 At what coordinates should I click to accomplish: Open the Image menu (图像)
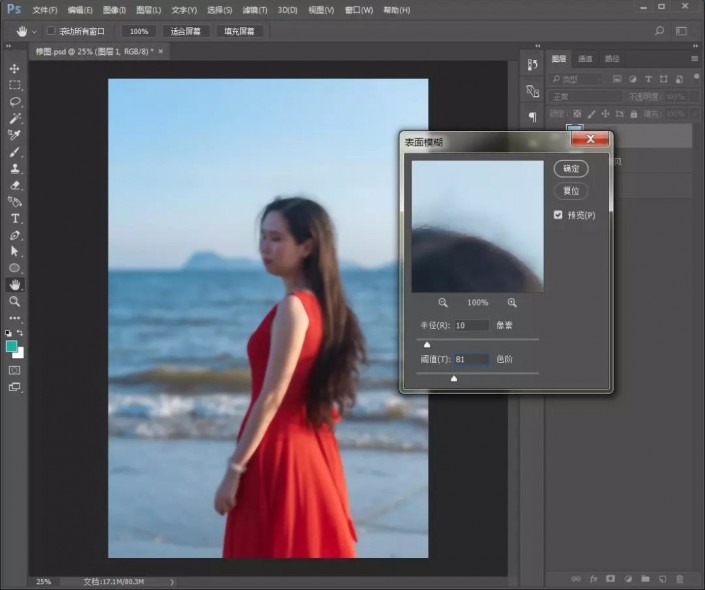pos(114,10)
